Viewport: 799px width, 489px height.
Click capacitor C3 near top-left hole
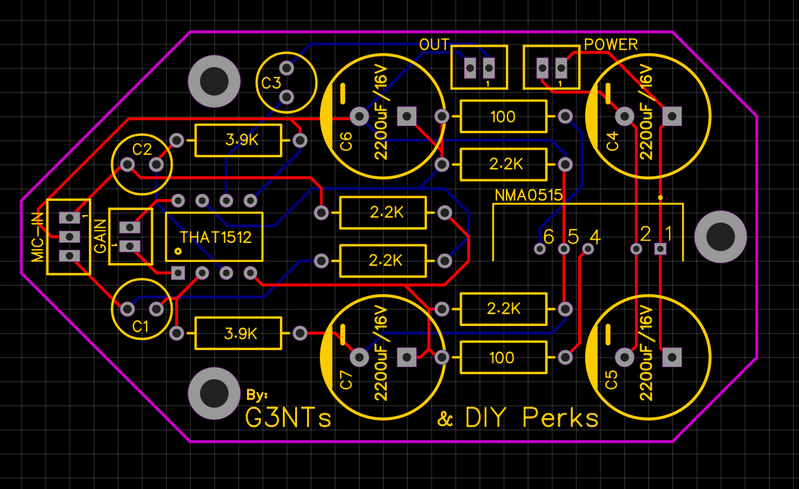(285, 83)
